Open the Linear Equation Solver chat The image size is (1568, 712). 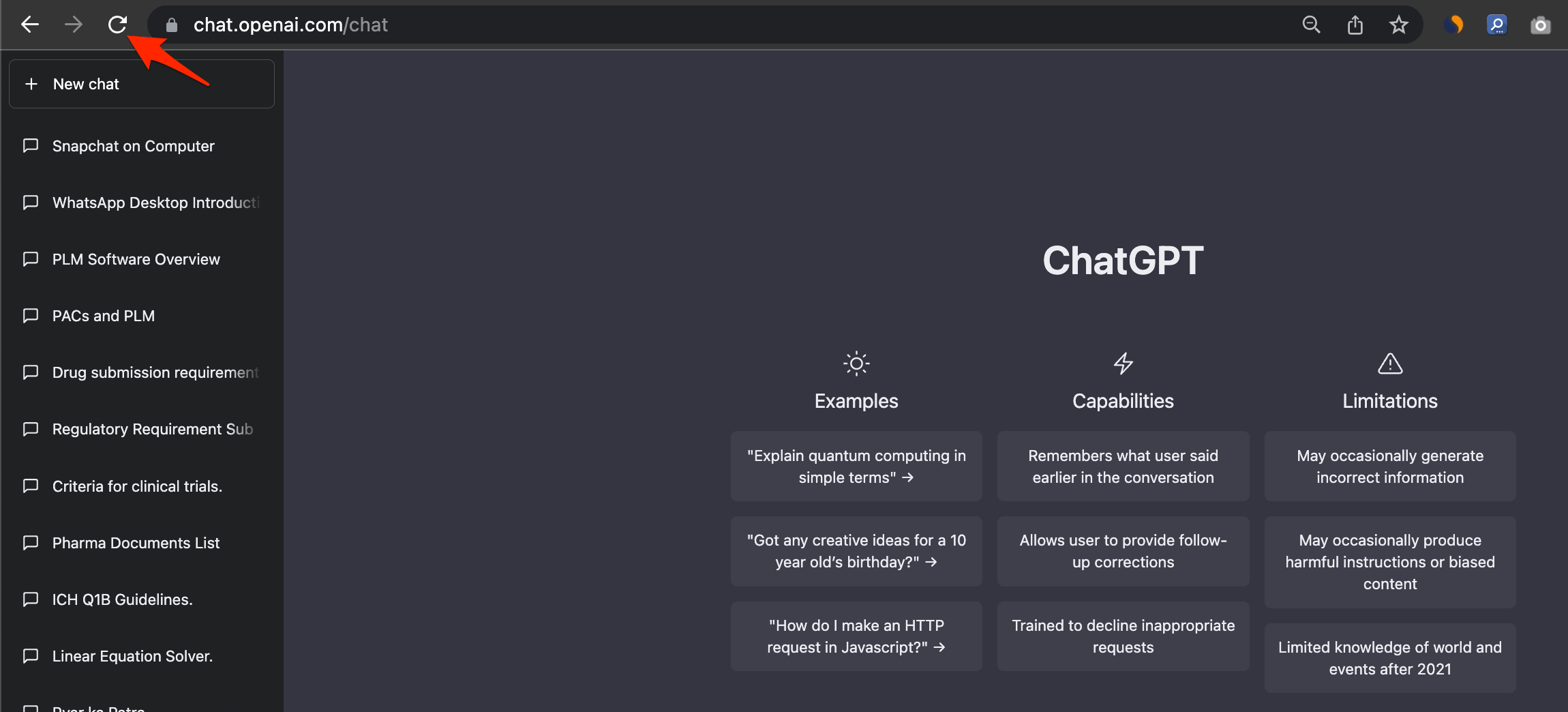pos(132,656)
